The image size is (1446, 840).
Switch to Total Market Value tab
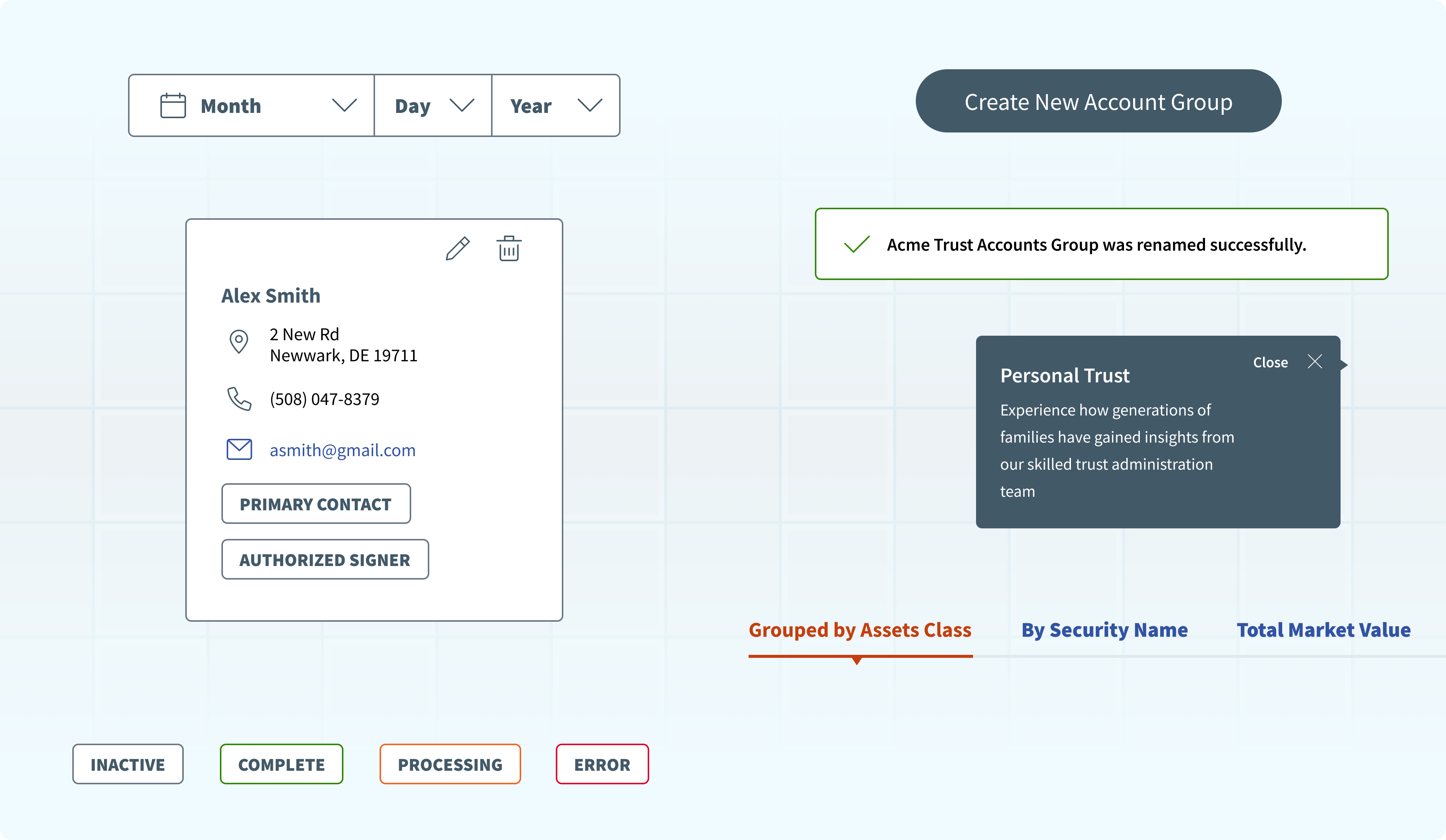(x=1323, y=630)
